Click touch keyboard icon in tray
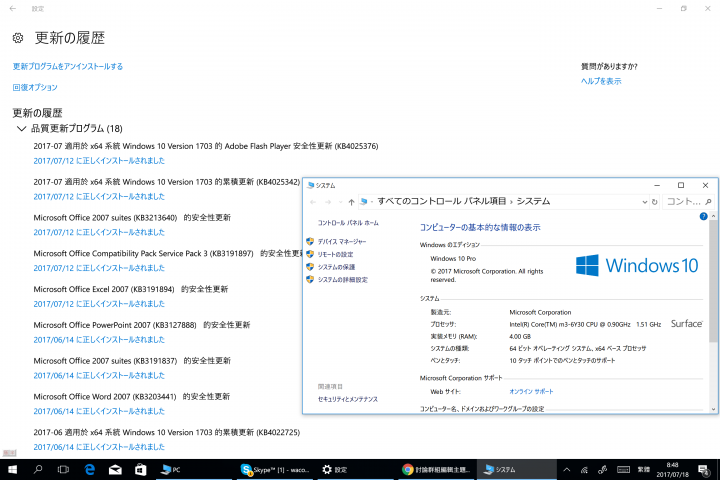 pyautogui.click(x=623, y=469)
